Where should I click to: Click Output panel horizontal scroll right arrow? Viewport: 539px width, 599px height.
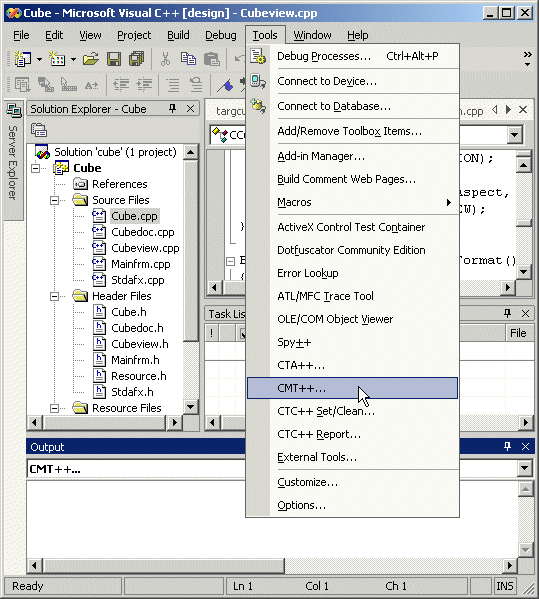510,565
